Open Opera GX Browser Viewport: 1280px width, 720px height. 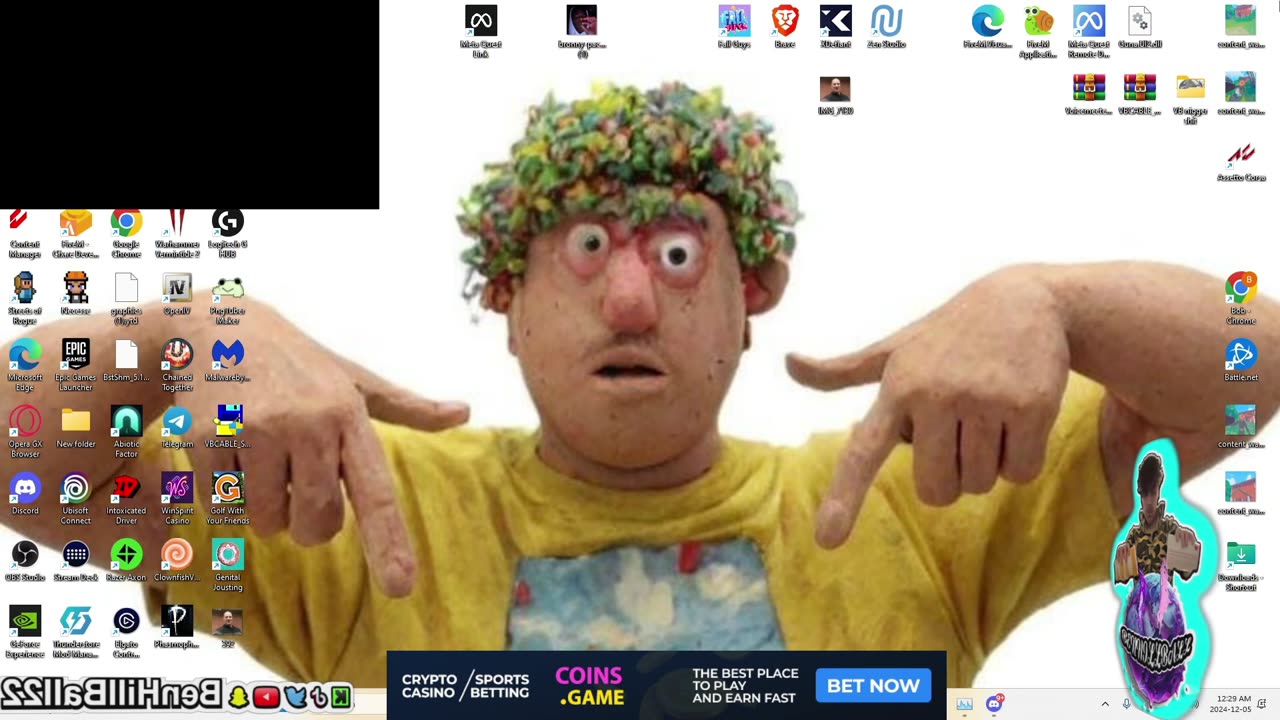pyautogui.click(x=25, y=432)
